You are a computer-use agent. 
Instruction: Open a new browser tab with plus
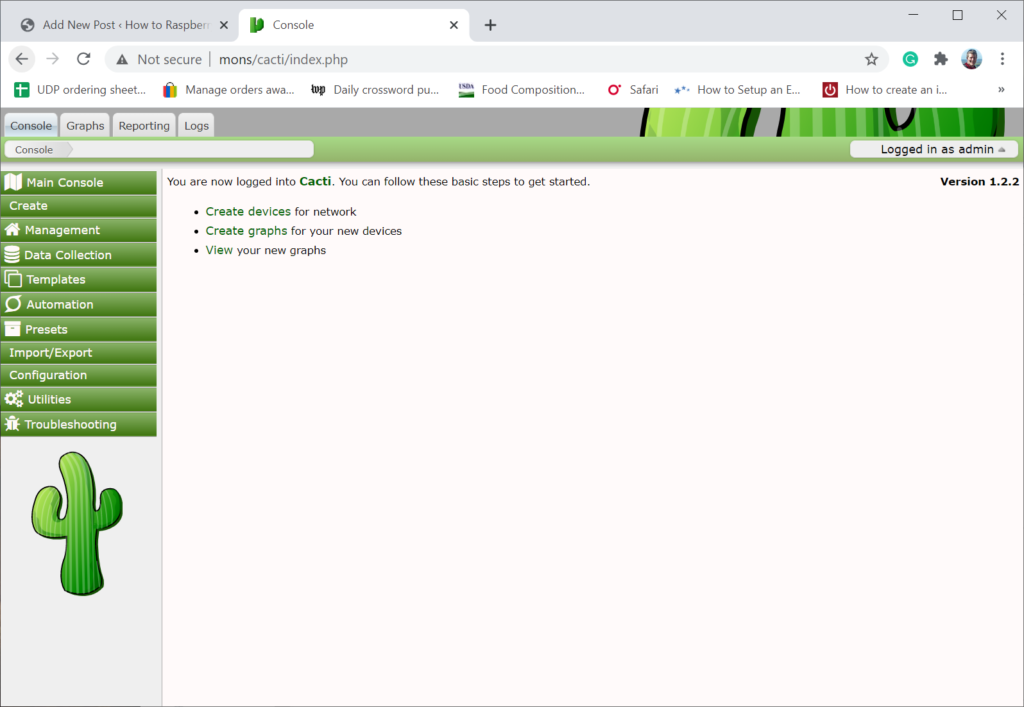click(x=490, y=25)
